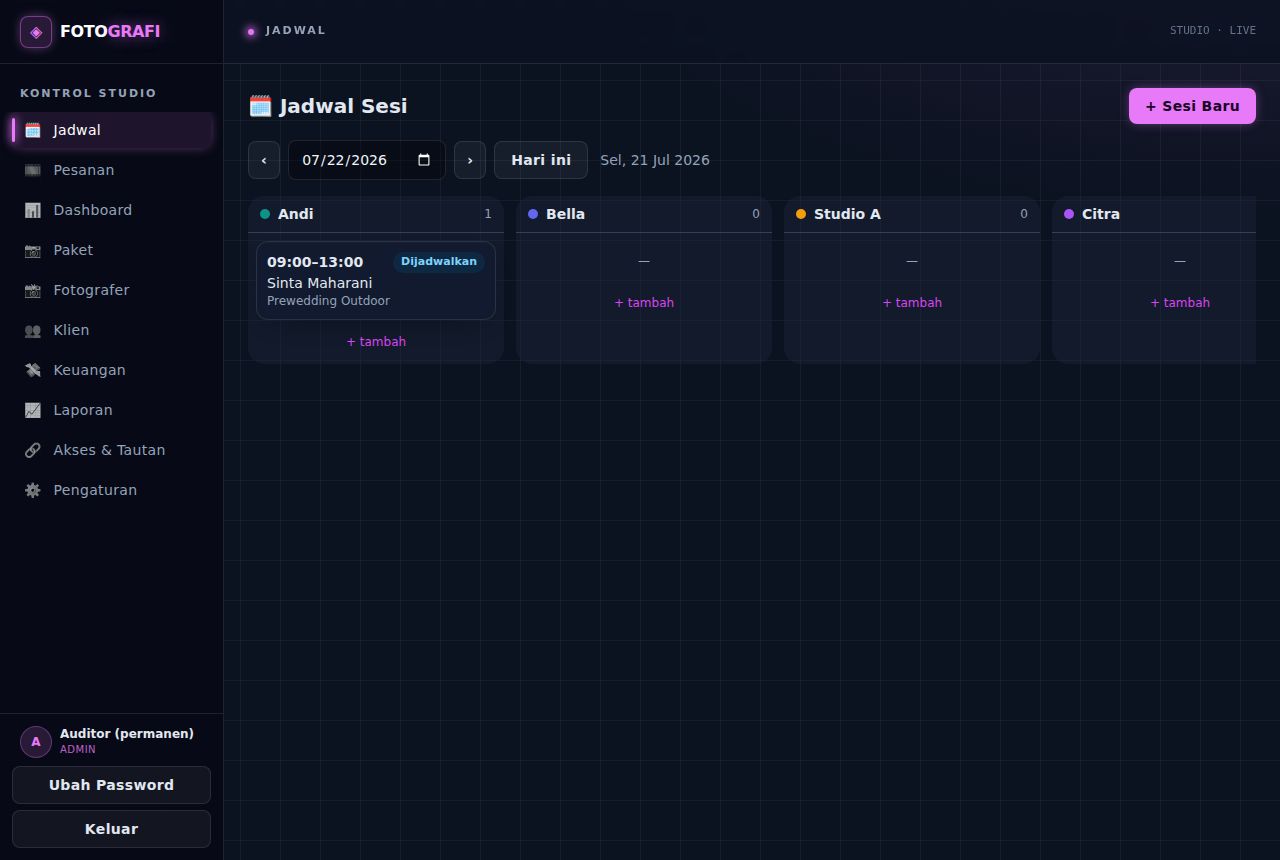The image size is (1280, 860).
Task: Click the Akses & Tautan link icon
Action: point(33,450)
